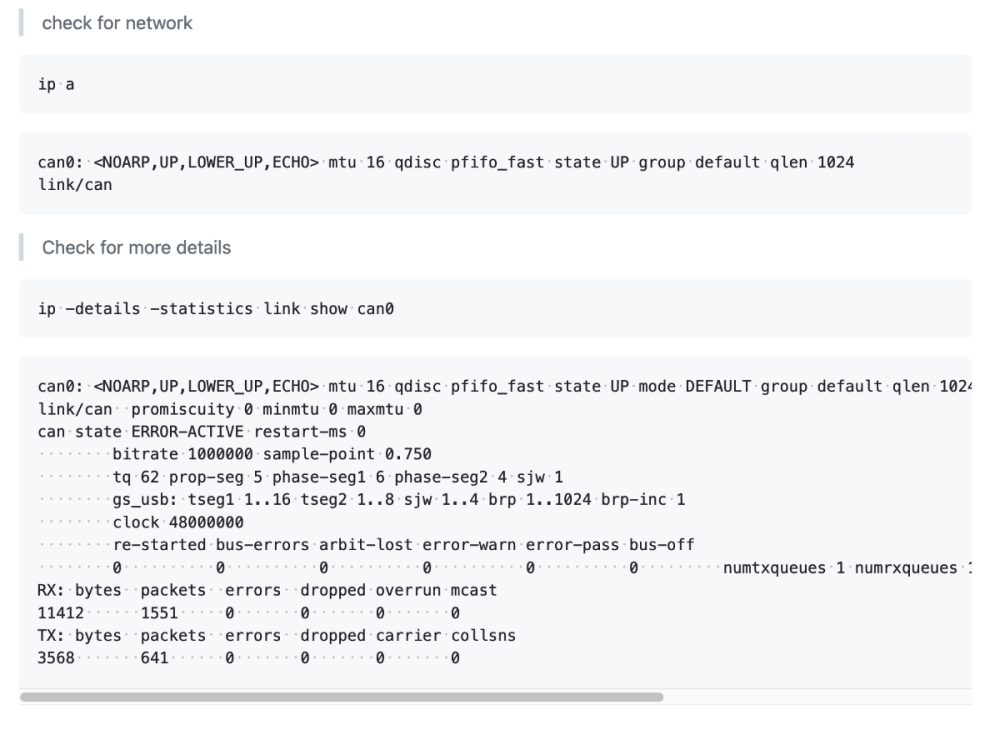Screen dimensions: 1000x750
Task: Click the horizontal scrollbar under the statistics output
Action: coord(341,697)
